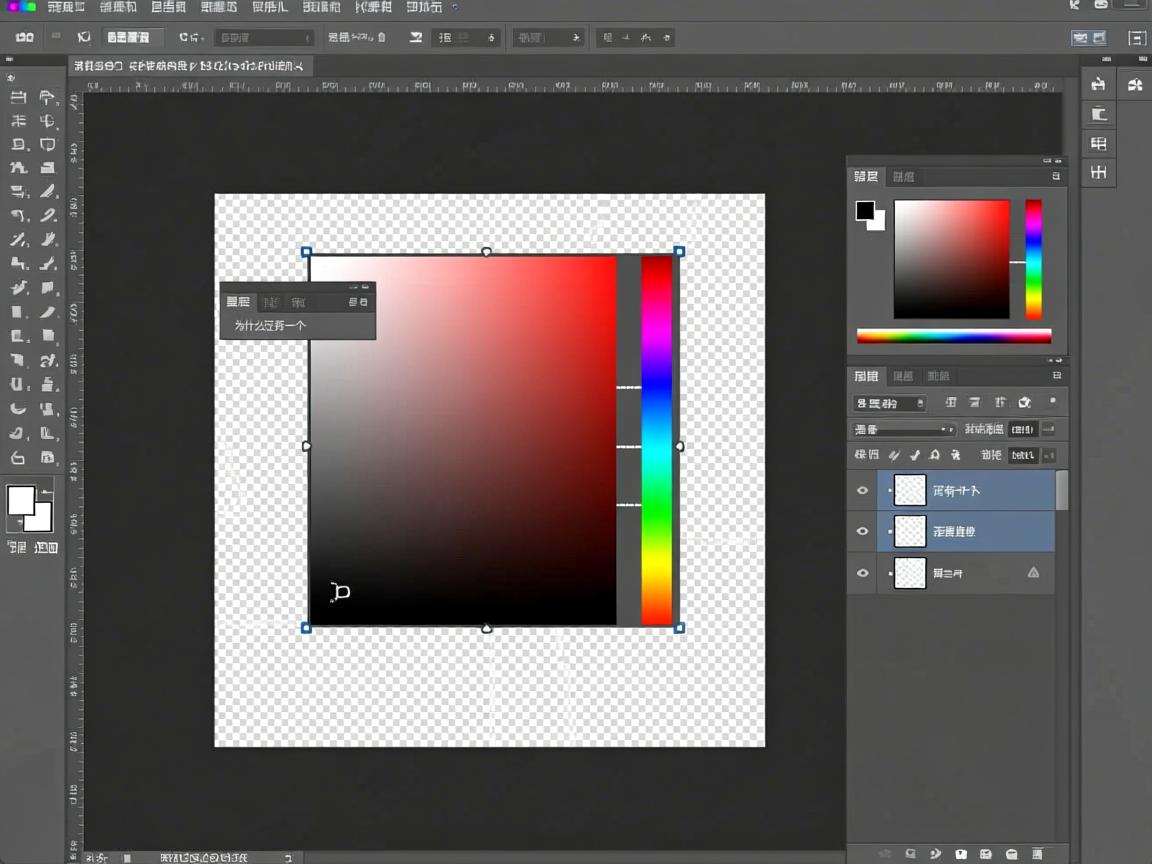Click the Layers panel vertical scrollbar

pos(1061,490)
